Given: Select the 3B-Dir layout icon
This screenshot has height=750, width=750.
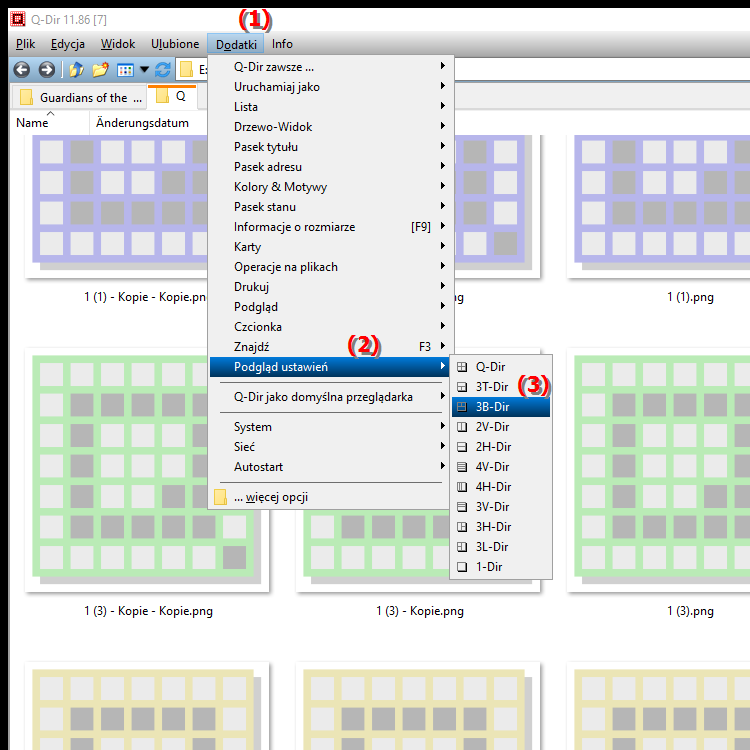Looking at the screenshot, I should coord(462,407).
